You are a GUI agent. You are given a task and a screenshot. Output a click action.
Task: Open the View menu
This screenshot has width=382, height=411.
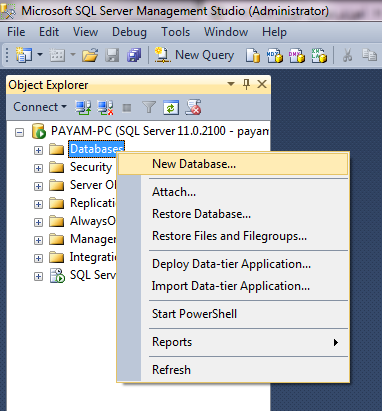(85, 32)
